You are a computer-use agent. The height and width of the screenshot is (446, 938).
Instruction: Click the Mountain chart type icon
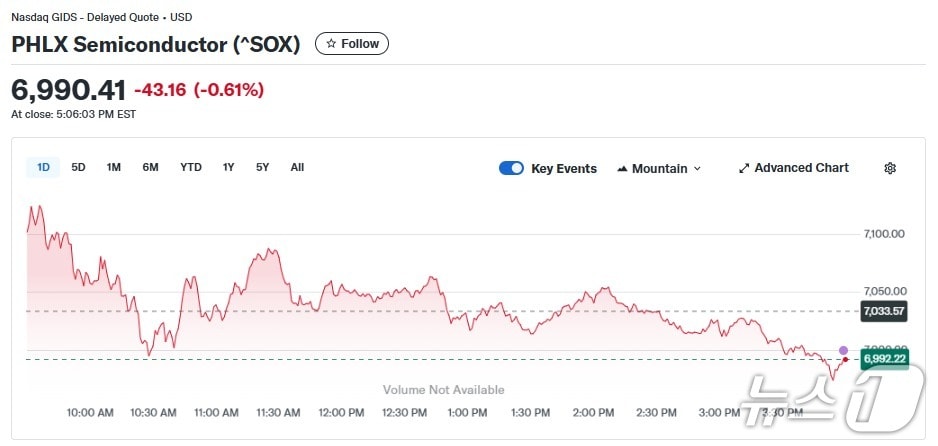(x=623, y=168)
